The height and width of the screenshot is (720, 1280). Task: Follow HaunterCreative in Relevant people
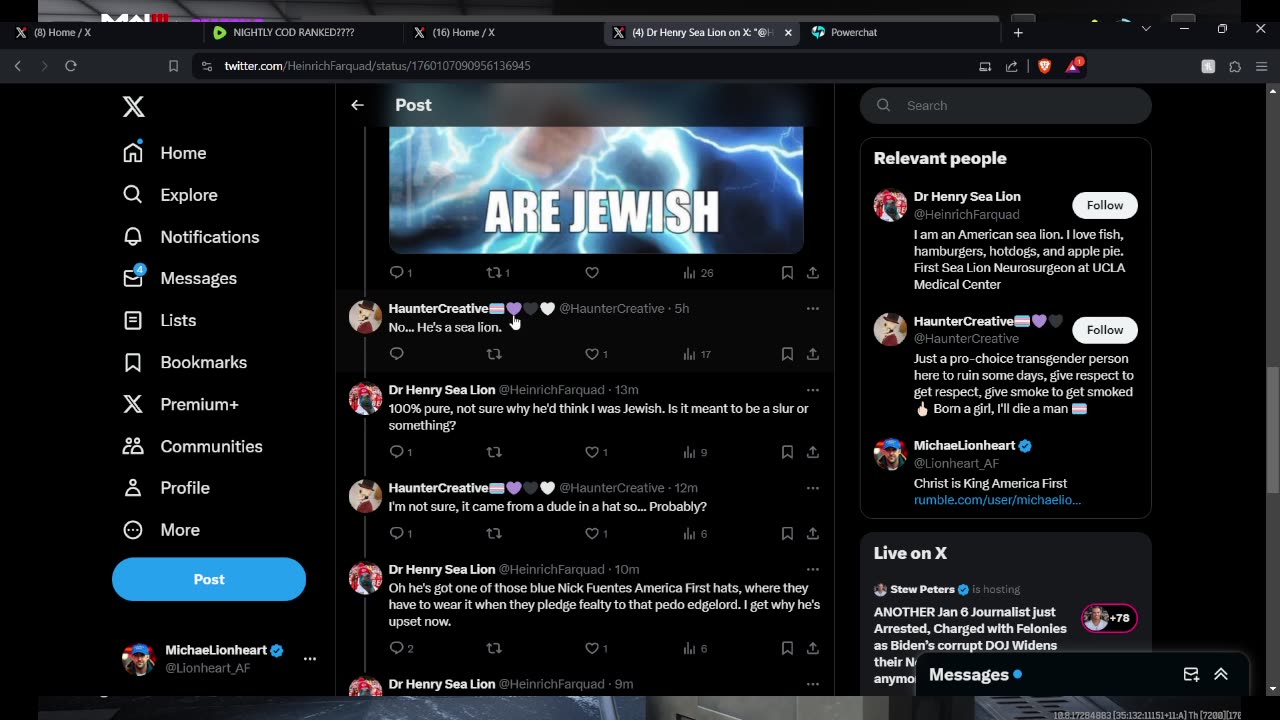pyautogui.click(x=1105, y=330)
